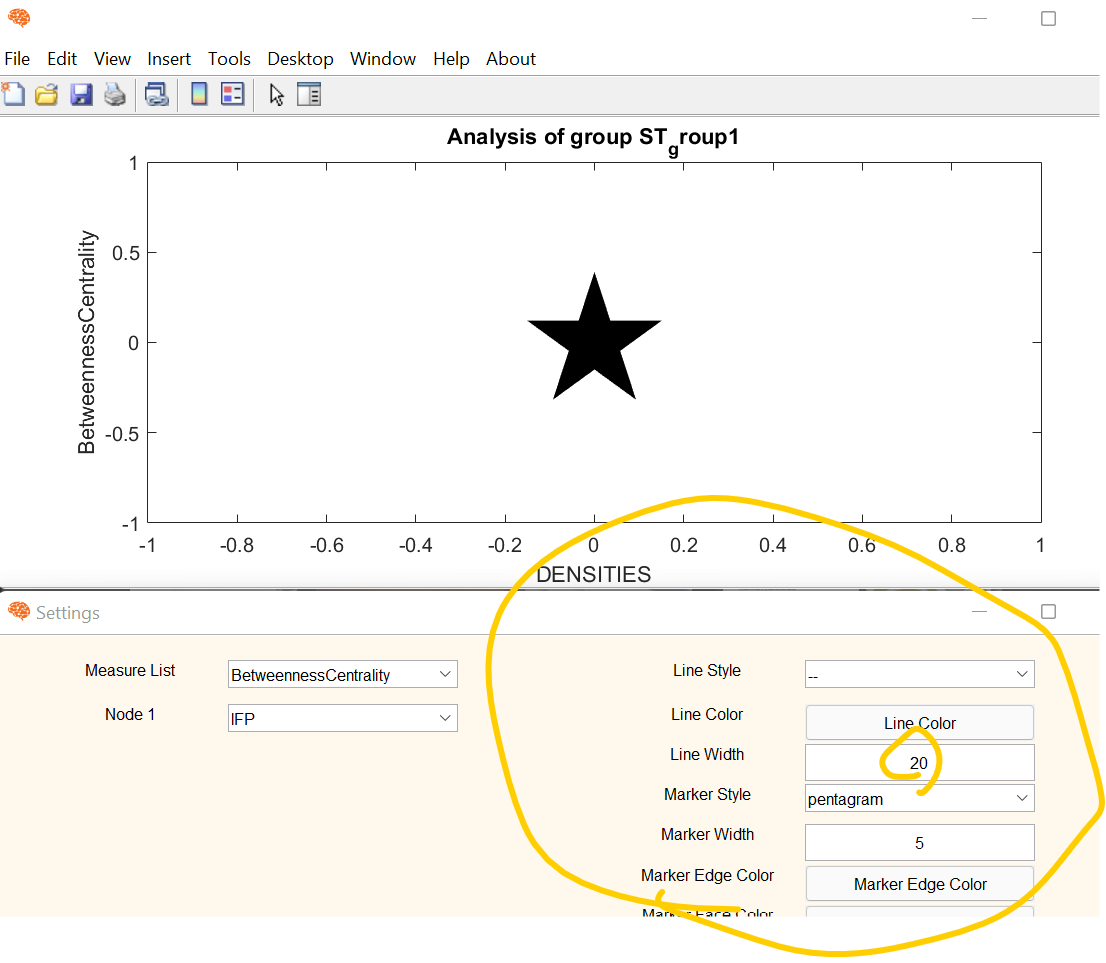Open the property inspector panel icon
1106x963 pixels.
[309, 93]
